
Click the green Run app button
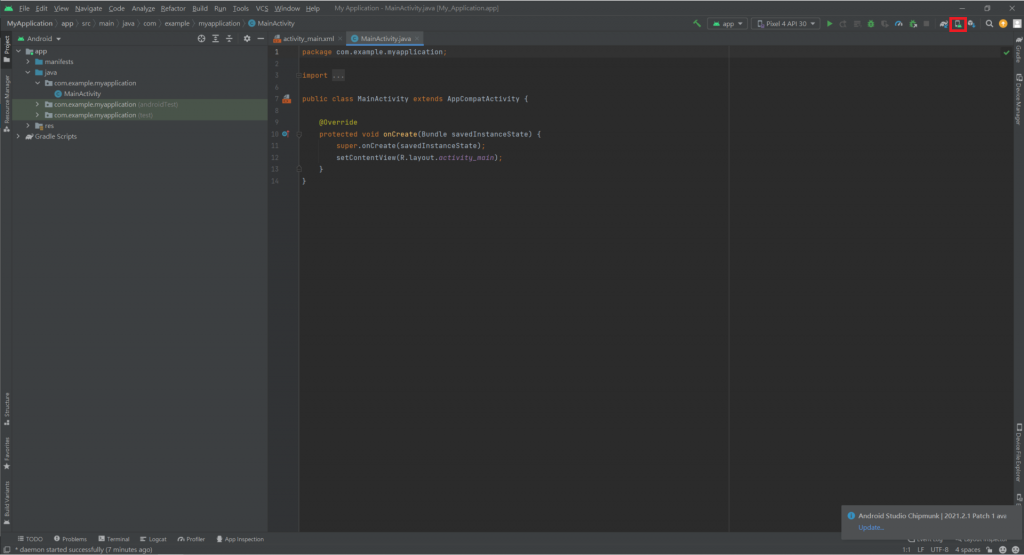coord(829,23)
